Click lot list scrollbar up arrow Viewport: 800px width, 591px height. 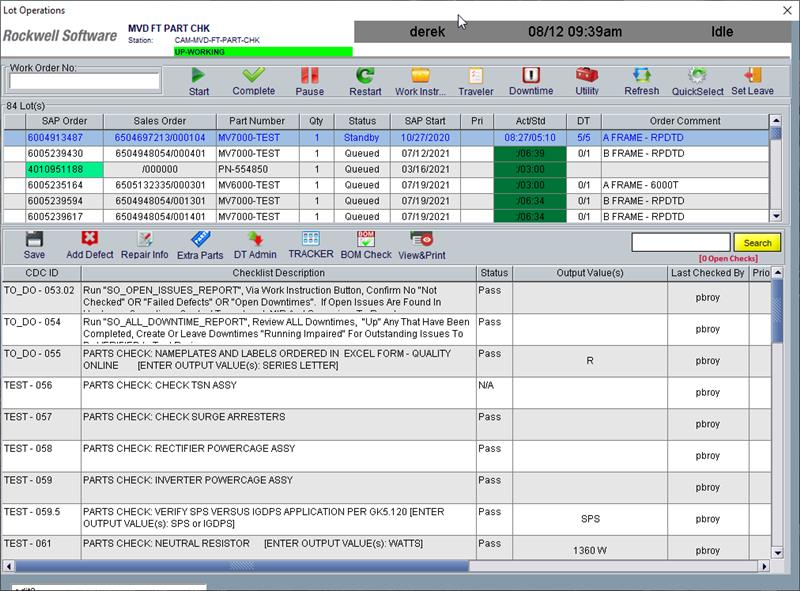tap(776, 120)
